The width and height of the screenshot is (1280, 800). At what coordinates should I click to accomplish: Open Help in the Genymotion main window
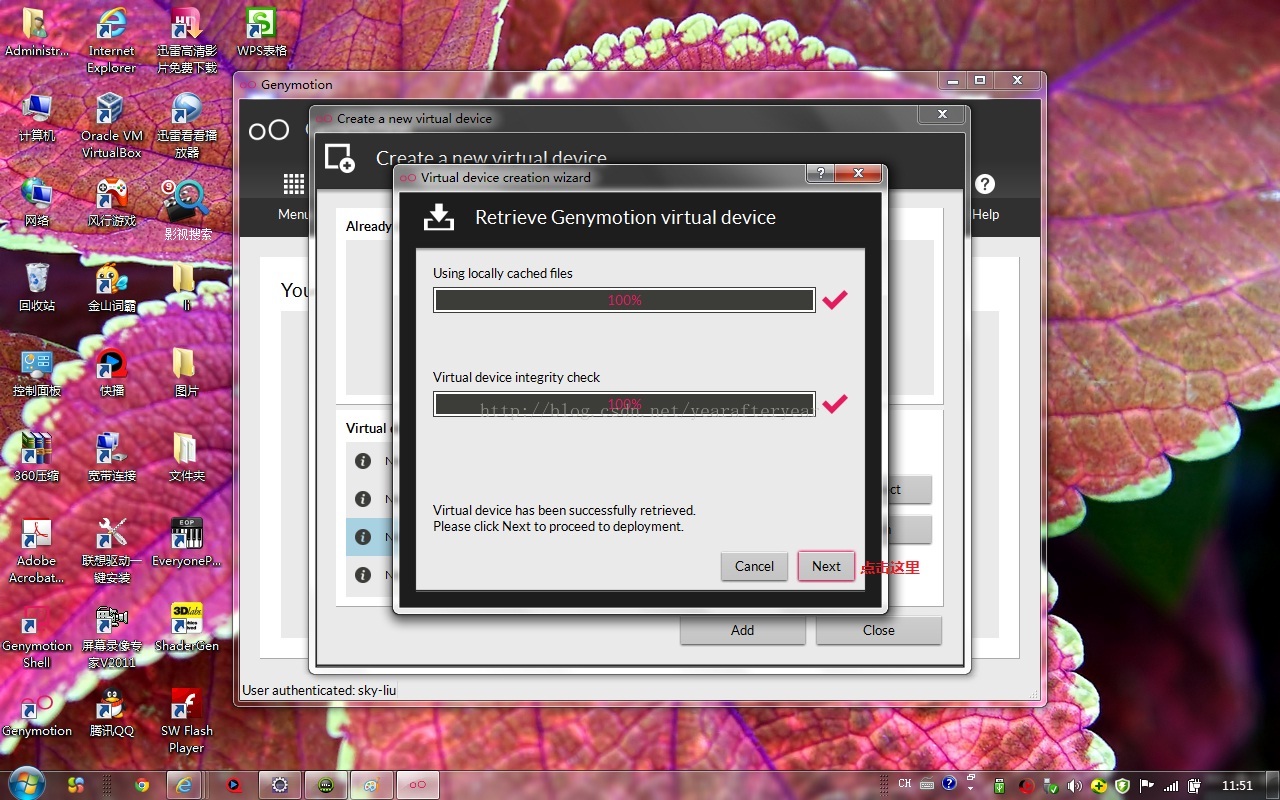click(x=985, y=197)
